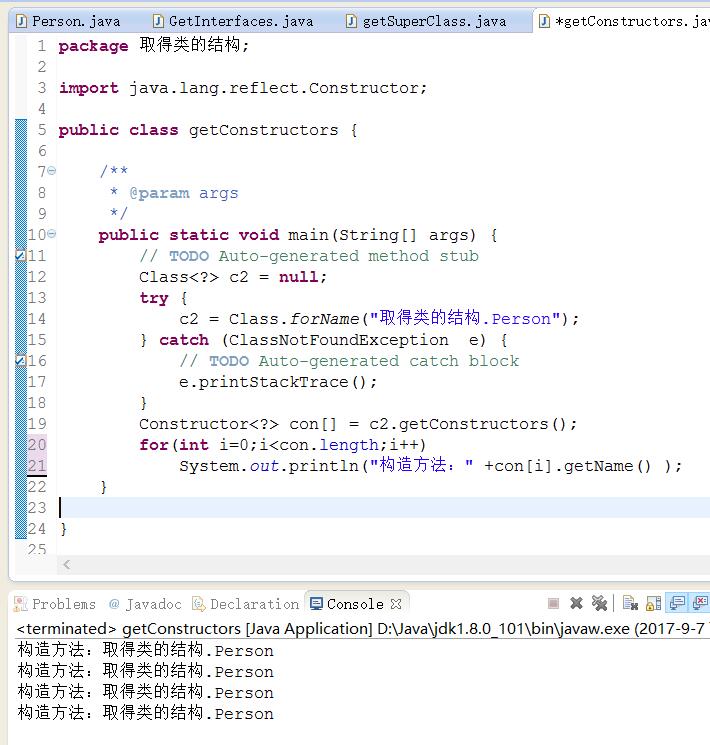Click 'main(String[] args)' method signature
The image size is (710, 745).
[382, 235]
